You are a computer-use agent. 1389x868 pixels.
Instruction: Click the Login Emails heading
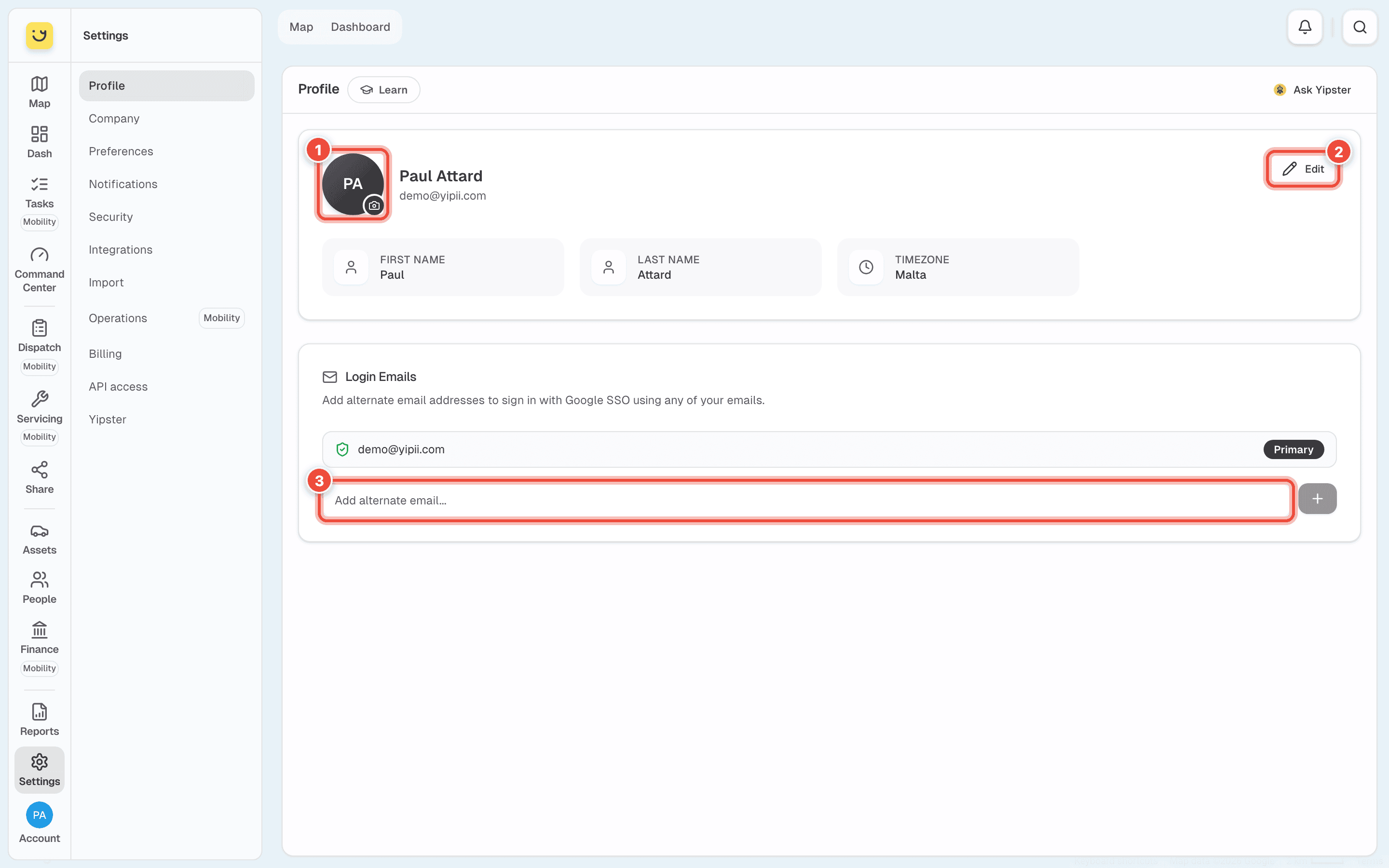[381, 377]
